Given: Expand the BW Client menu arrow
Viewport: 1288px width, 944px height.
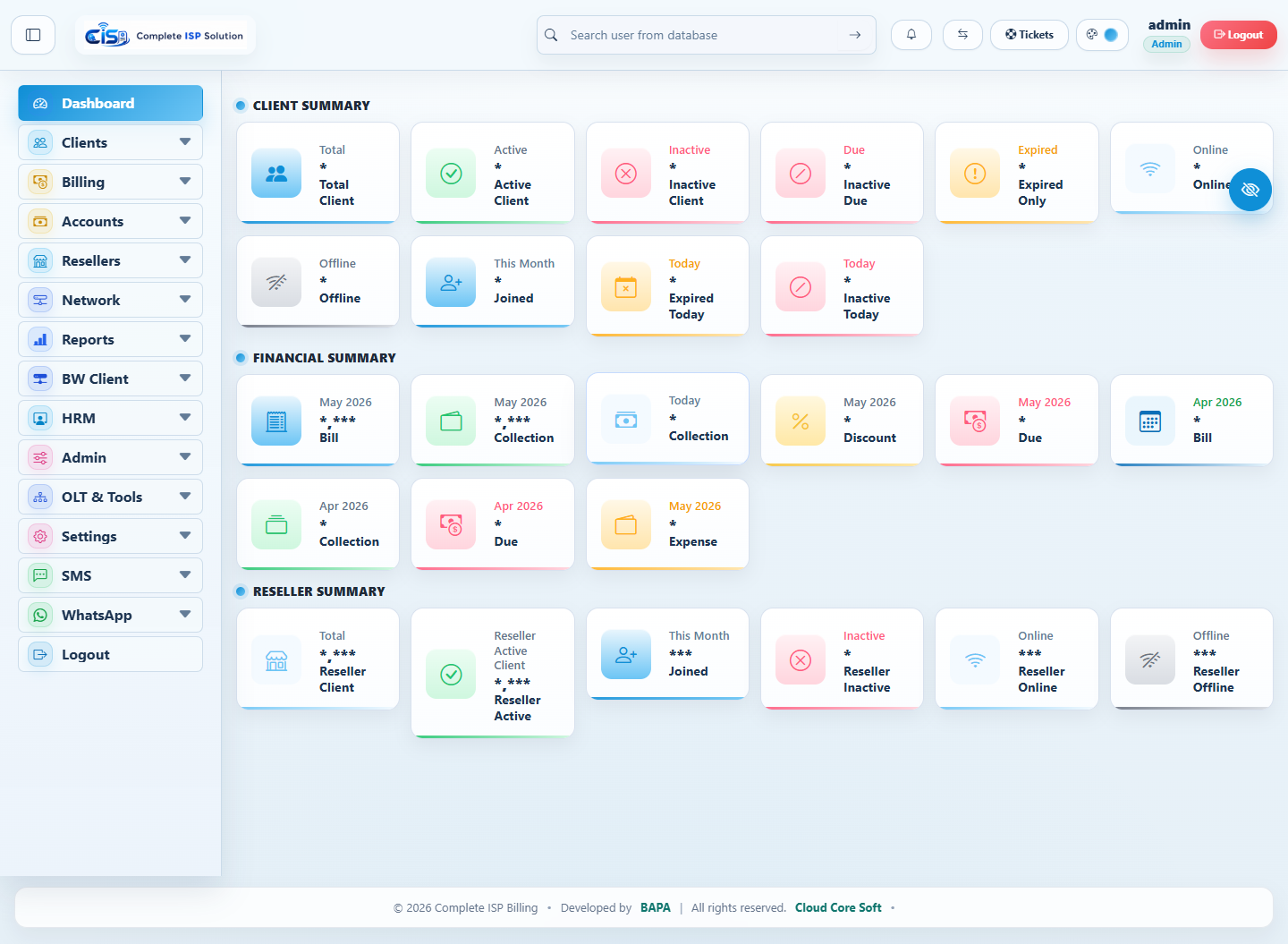Looking at the screenshot, I should click(185, 378).
